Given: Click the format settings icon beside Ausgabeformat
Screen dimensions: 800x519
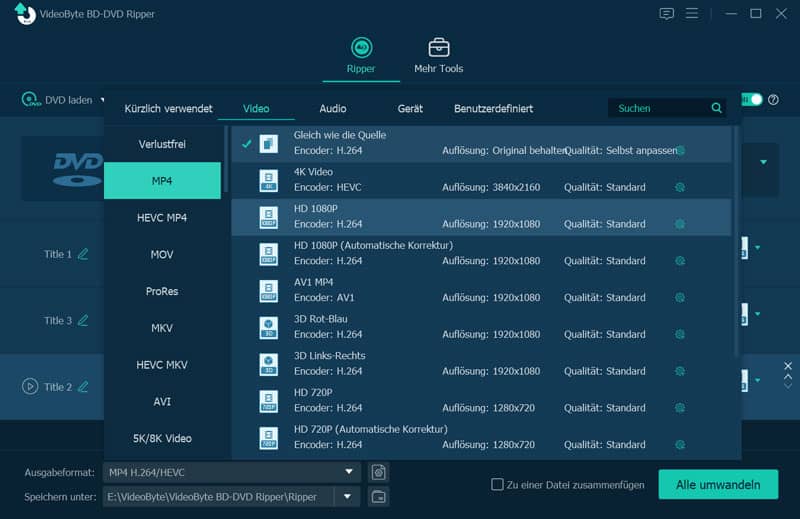Looking at the screenshot, I should [x=378, y=472].
